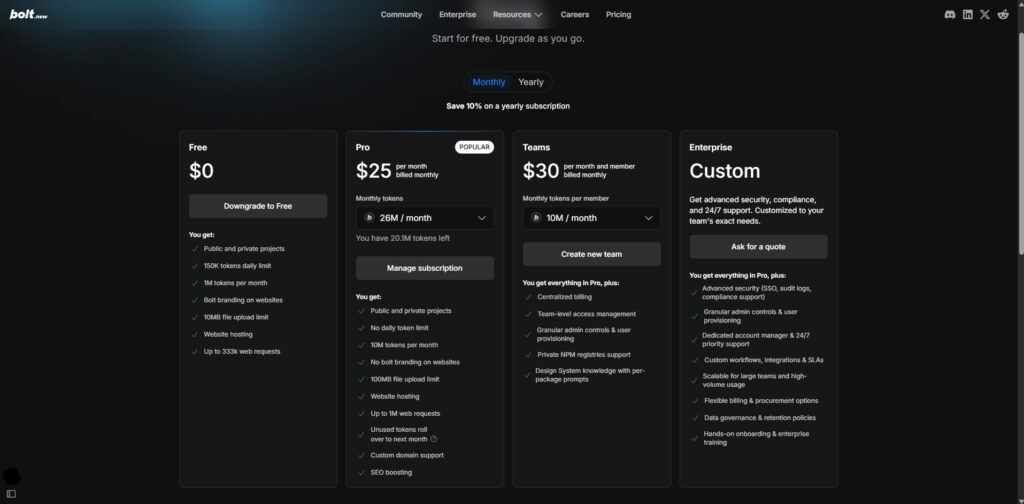
Task: Click the '$25' Pro price
Action: (x=374, y=171)
